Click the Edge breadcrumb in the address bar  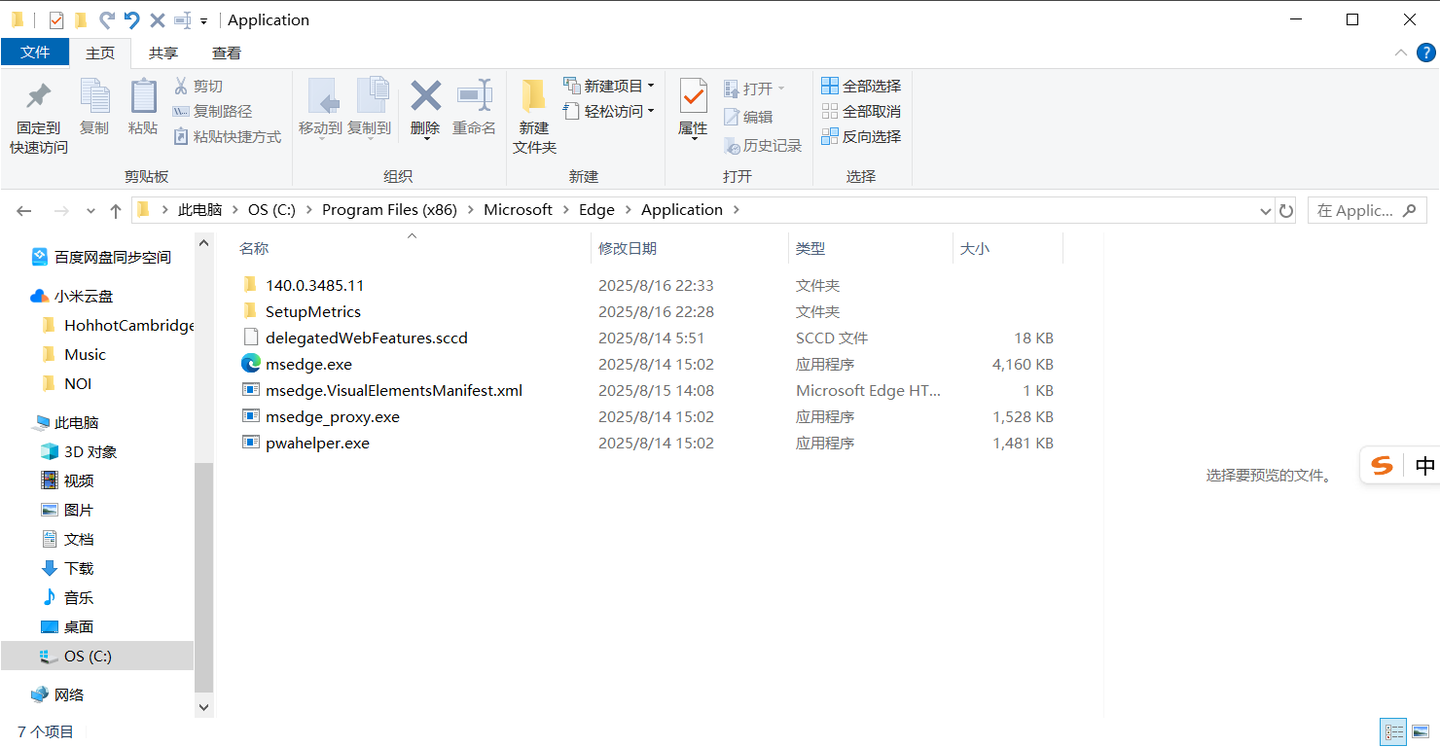(x=597, y=210)
